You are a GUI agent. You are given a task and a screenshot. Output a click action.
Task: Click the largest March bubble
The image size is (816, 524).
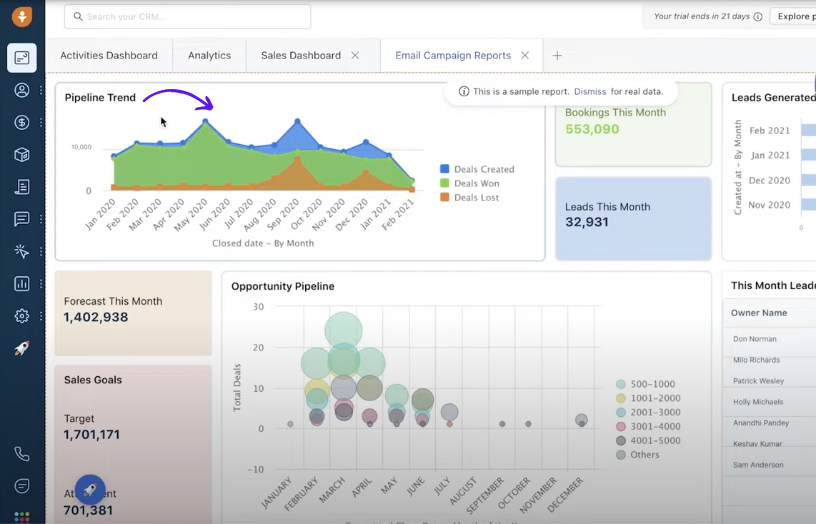point(343,330)
